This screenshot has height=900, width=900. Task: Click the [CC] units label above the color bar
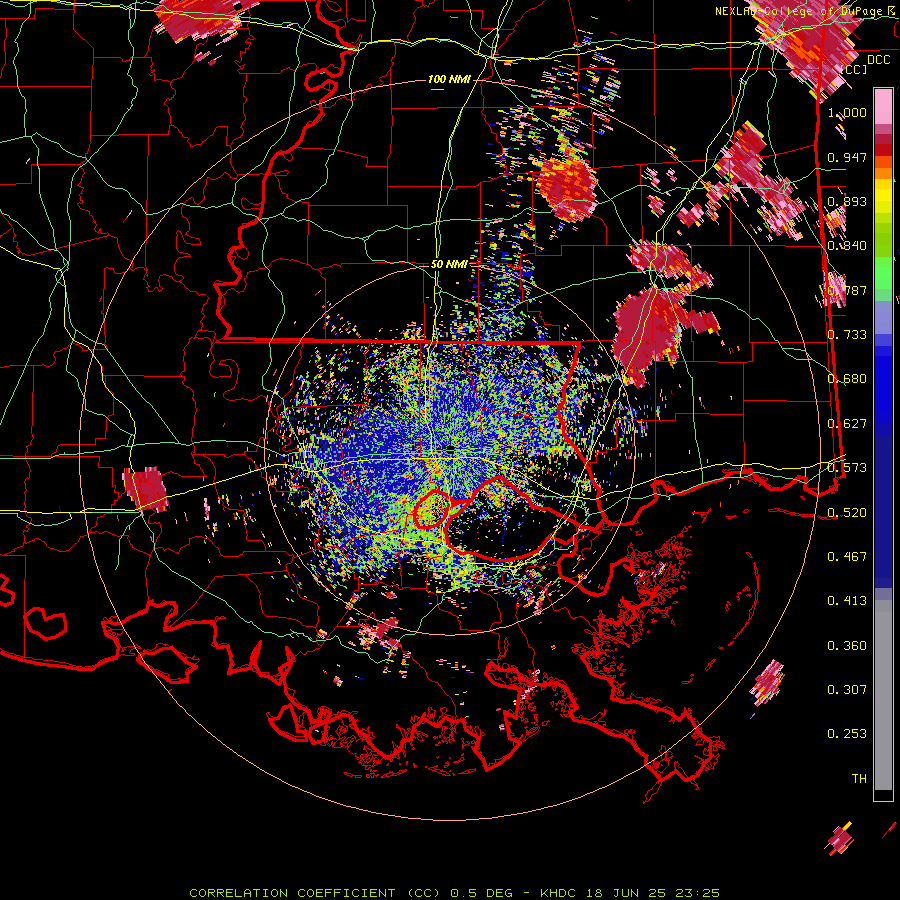click(x=854, y=69)
